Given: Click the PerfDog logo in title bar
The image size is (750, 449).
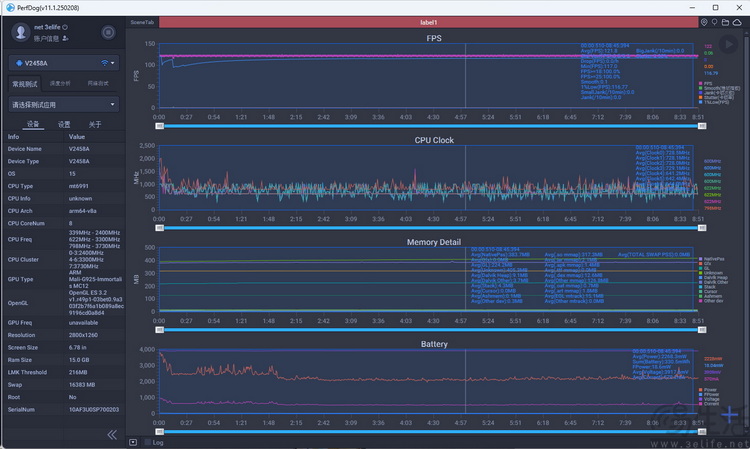Looking at the screenshot, I should 10,7.
